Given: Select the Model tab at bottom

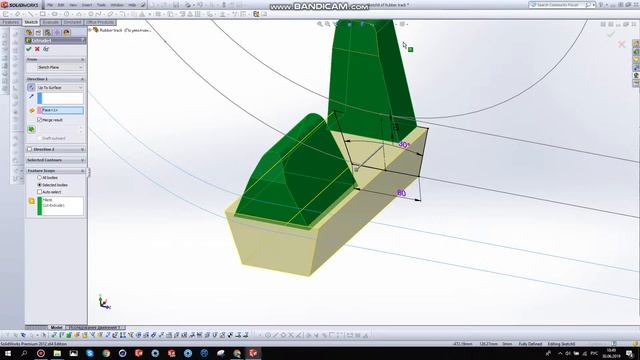Looking at the screenshot, I should click(x=56, y=327).
